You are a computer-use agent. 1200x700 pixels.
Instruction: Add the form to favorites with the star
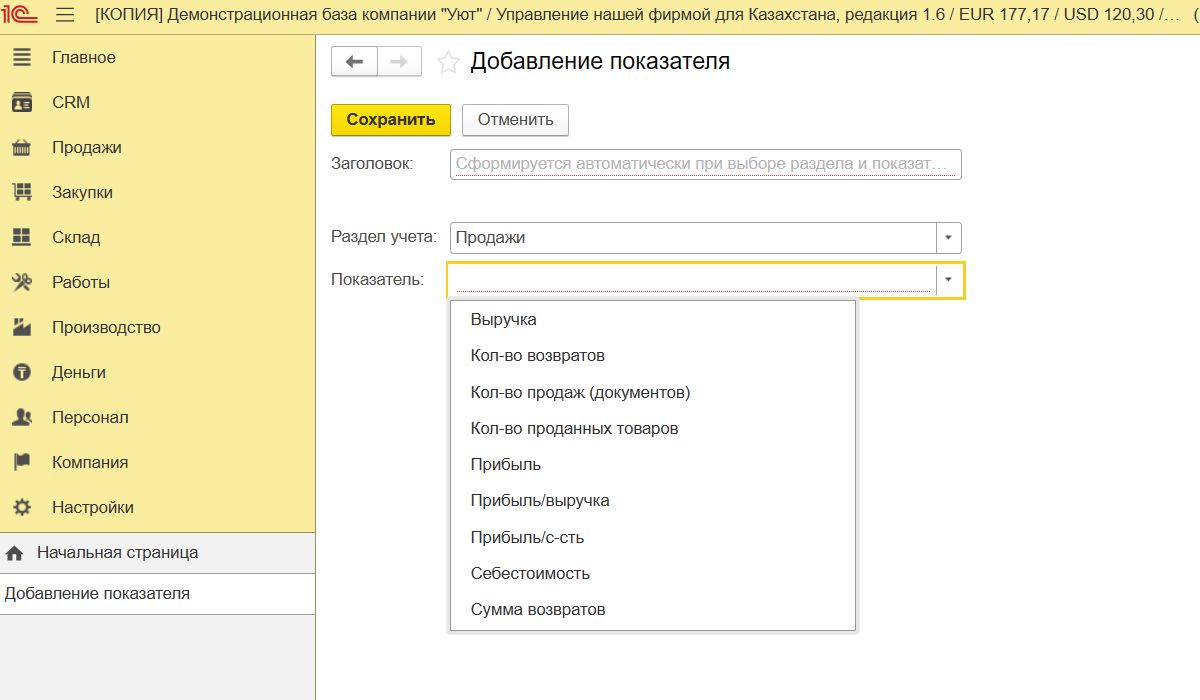pyautogui.click(x=449, y=62)
